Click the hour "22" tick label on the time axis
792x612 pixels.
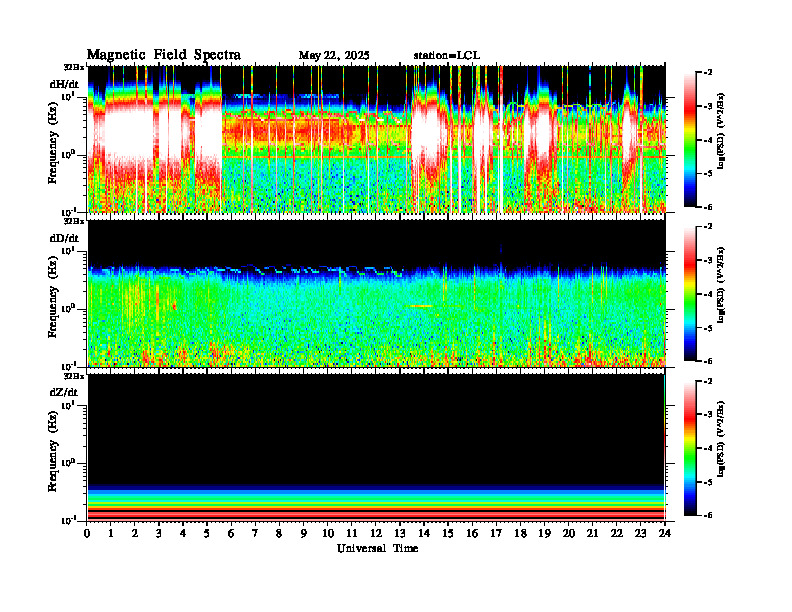click(616, 533)
